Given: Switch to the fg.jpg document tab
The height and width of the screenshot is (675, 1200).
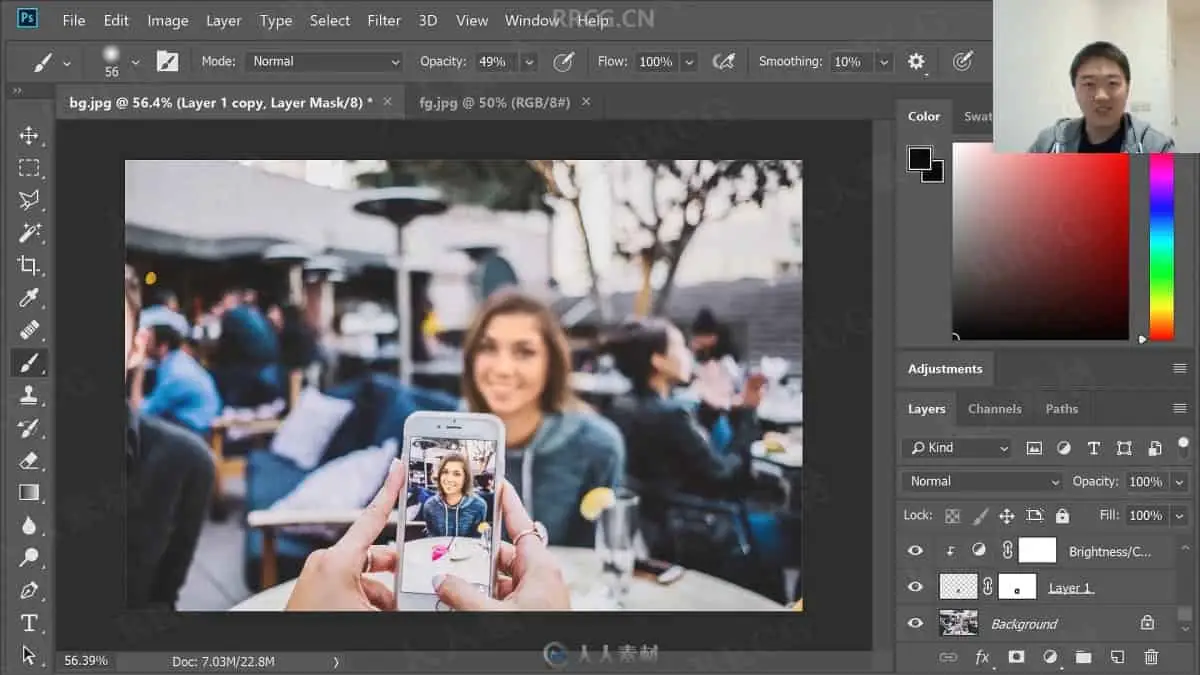Looking at the screenshot, I should [495, 102].
